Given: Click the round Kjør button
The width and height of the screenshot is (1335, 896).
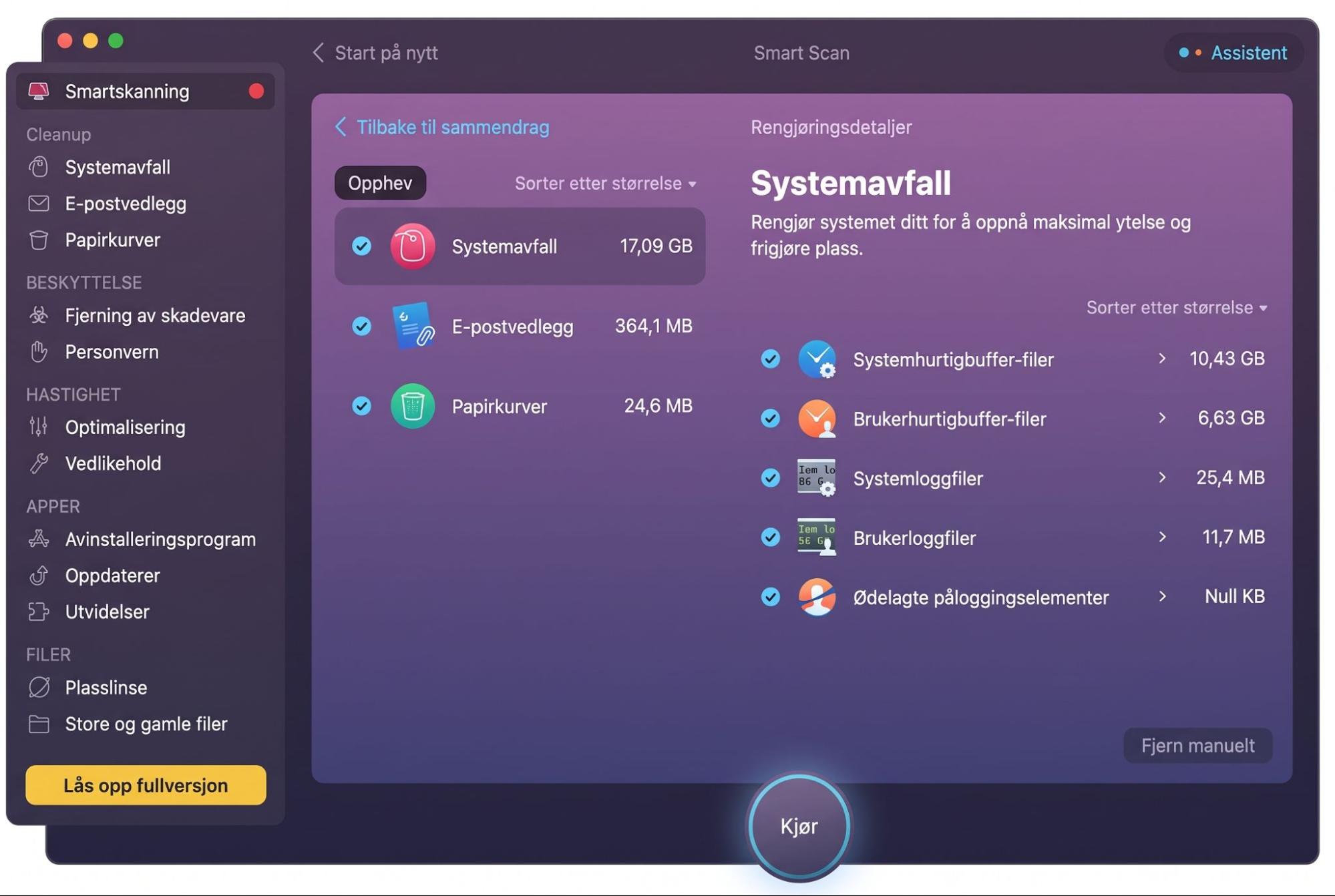Looking at the screenshot, I should pos(799,827).
